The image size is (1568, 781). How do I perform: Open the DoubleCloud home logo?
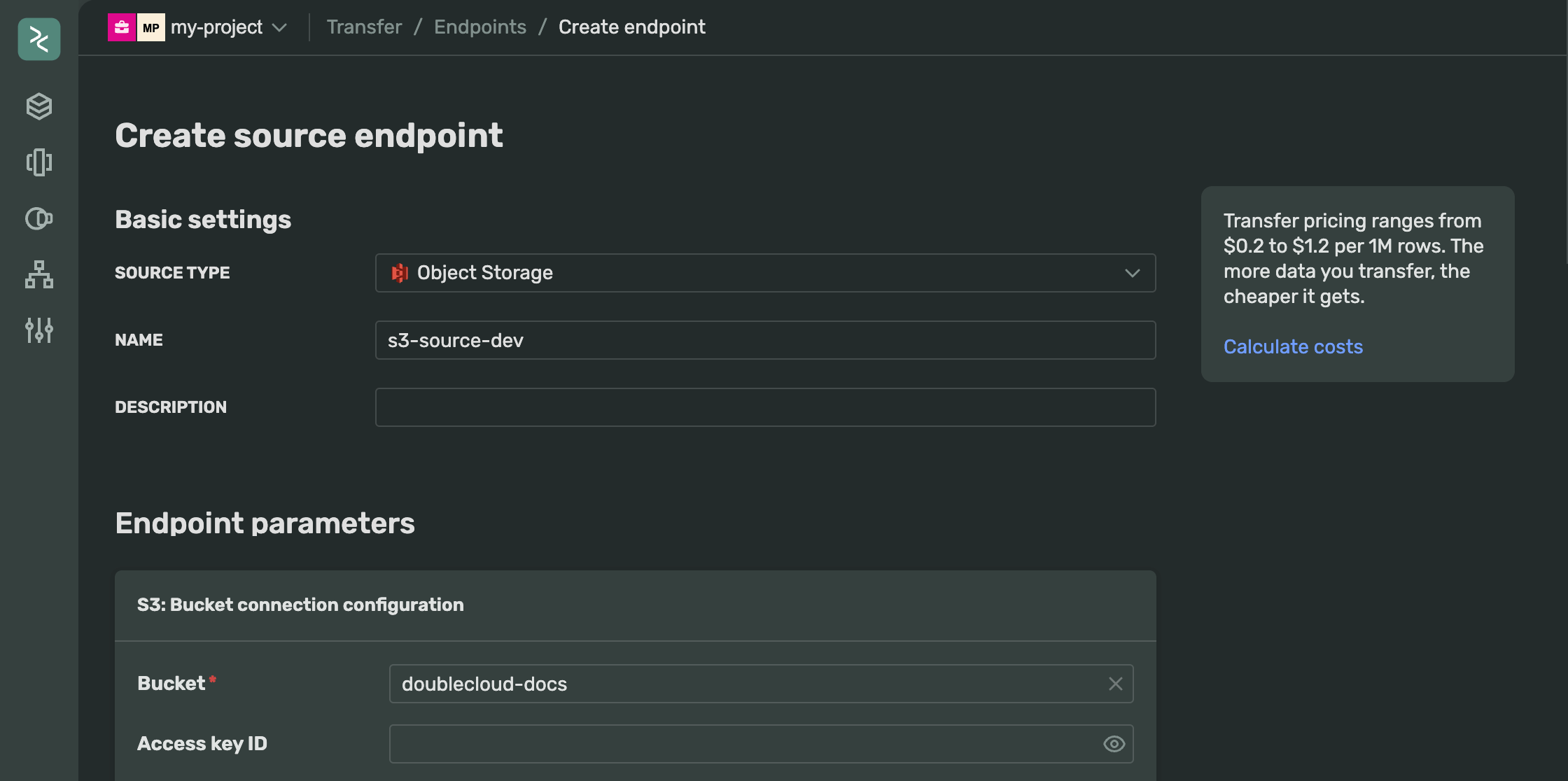[39, 39]
